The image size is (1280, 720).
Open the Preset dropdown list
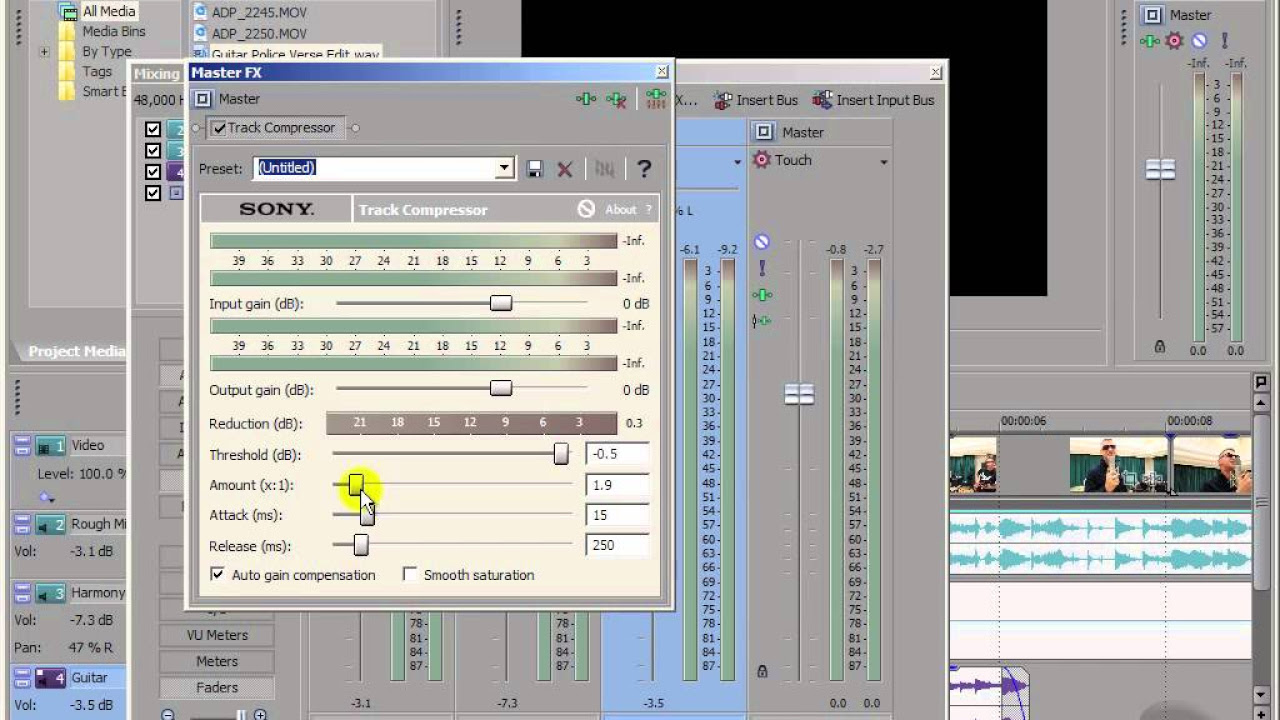point(505,168)
